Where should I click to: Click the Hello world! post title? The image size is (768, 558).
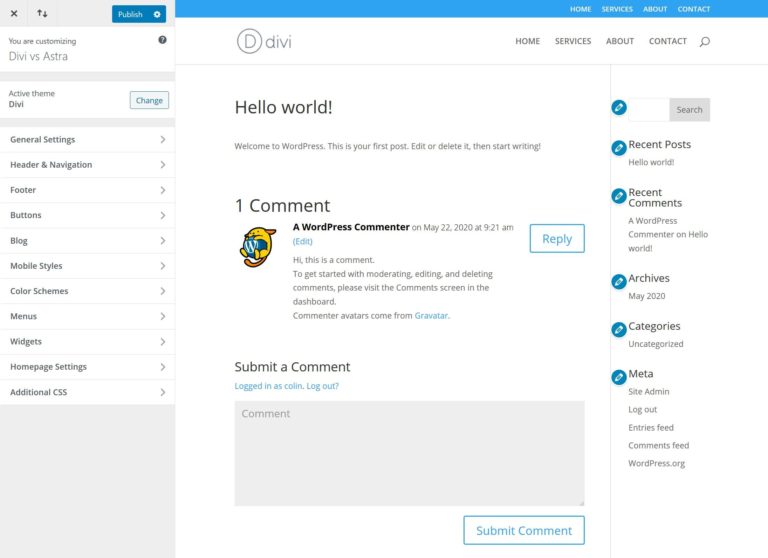click(283, 107)
